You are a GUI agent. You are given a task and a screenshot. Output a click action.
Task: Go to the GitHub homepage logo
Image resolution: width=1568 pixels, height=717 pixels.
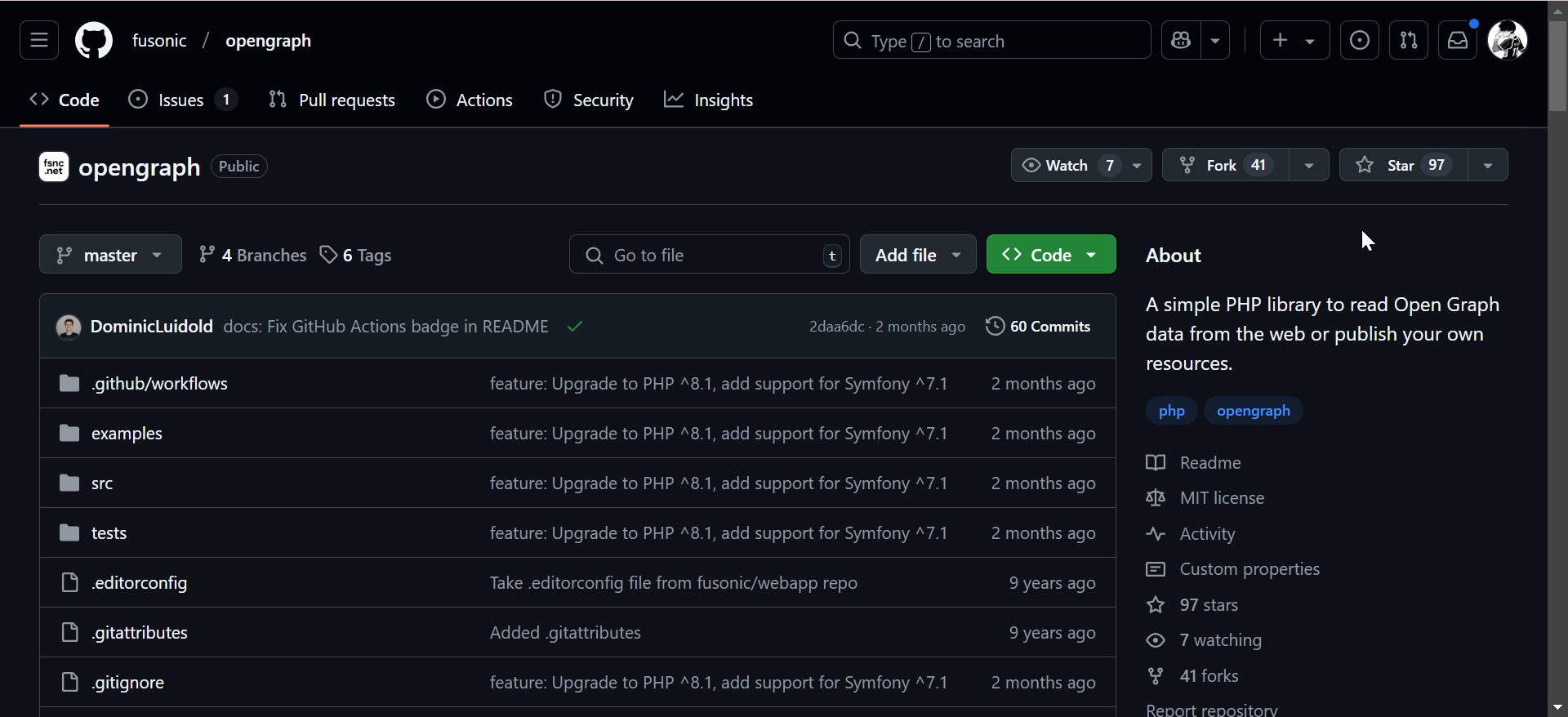(94, 40)
